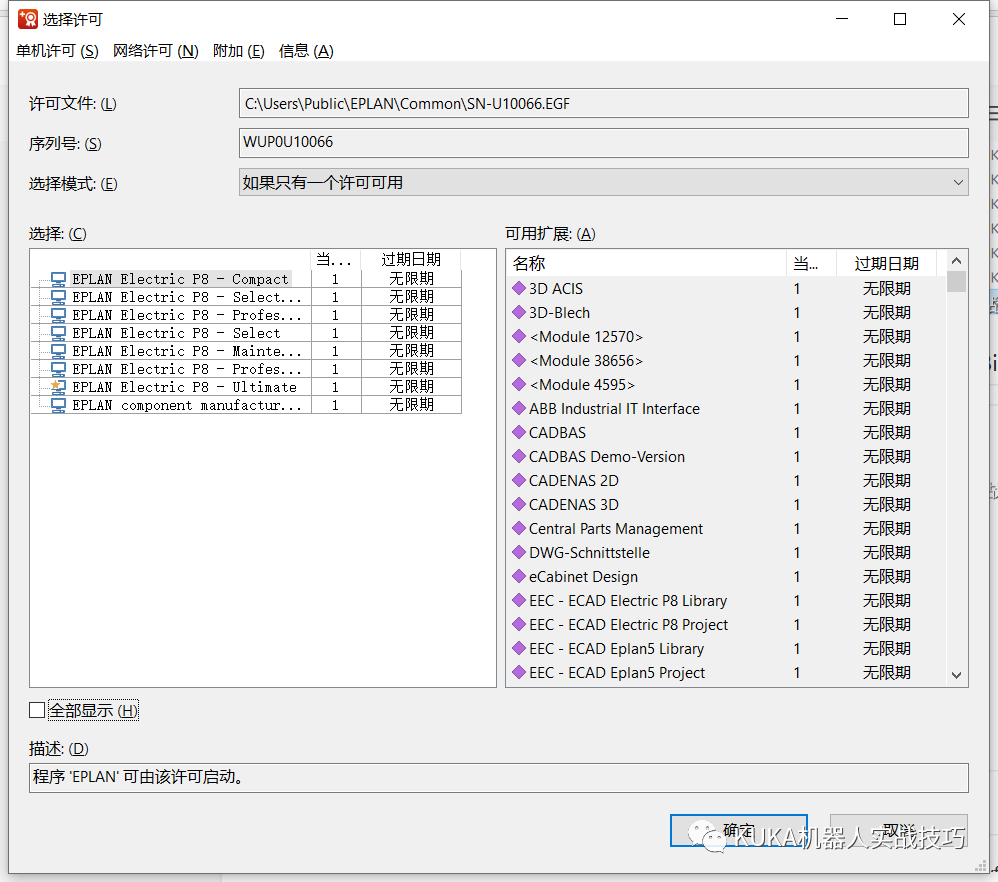Click the diamond icon beside EEC - ECAD Eplan5 Library

(519, 648)
